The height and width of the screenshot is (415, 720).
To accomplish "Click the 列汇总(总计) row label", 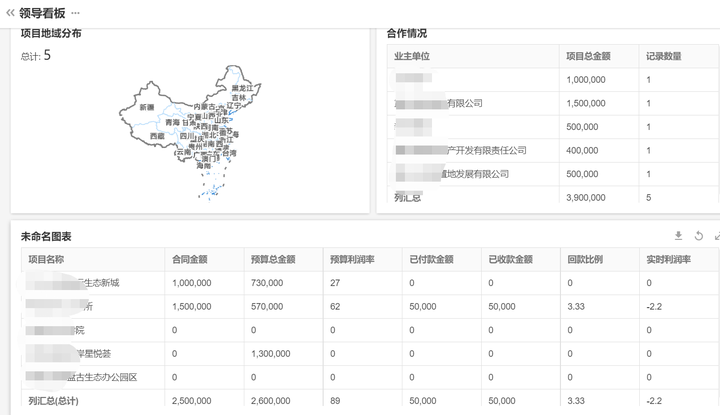I will click(53, 401).
